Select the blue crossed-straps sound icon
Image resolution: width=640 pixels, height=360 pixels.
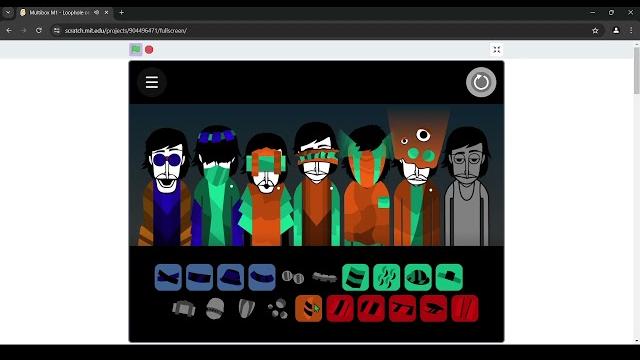coord(168,278)
